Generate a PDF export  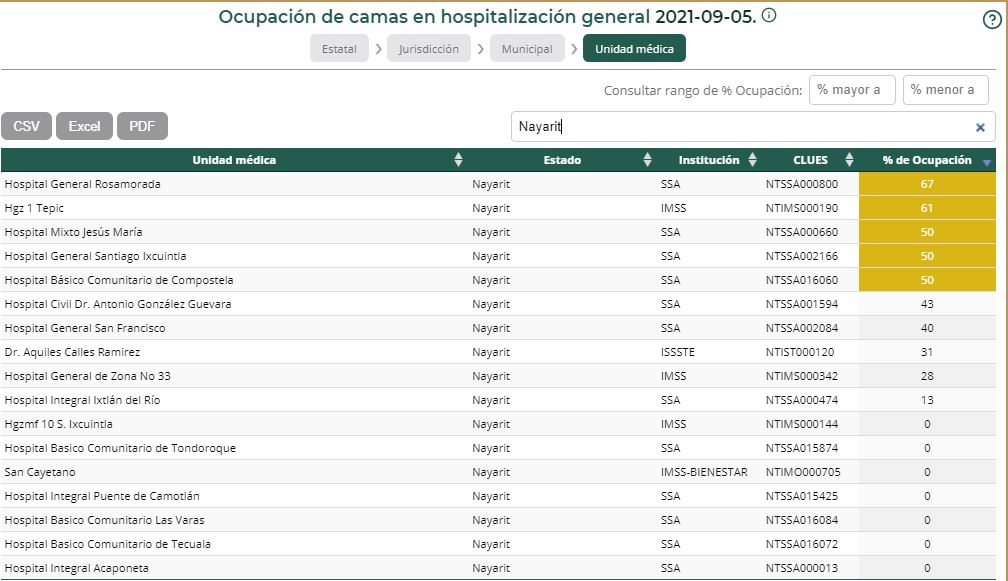click(x=141, y=125)
